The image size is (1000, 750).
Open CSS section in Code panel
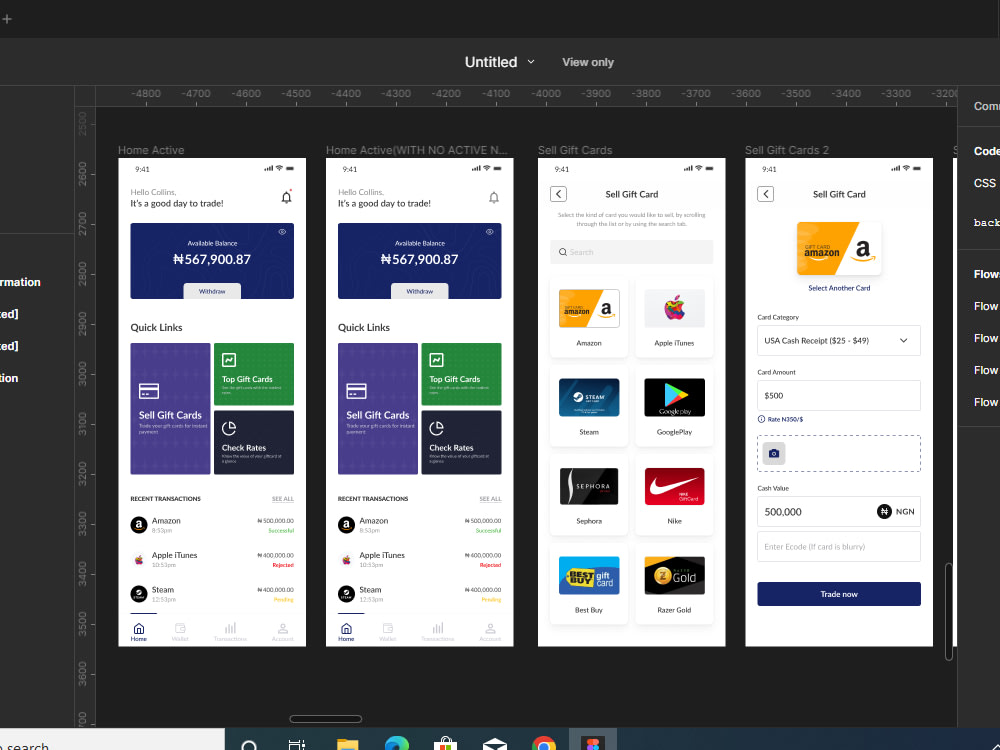[x=985, y=183]
